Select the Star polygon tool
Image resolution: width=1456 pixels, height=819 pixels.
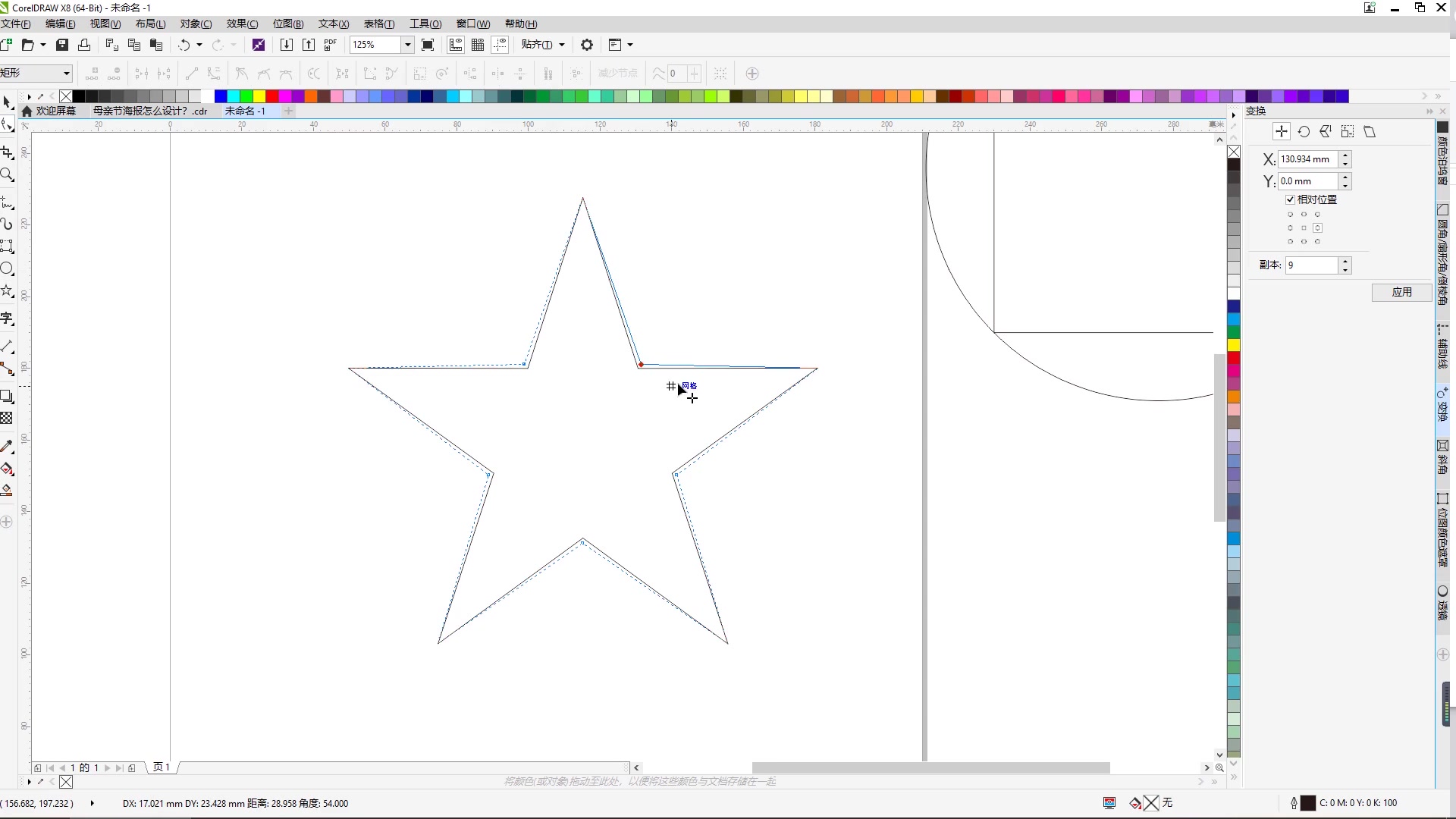(8, 291)
